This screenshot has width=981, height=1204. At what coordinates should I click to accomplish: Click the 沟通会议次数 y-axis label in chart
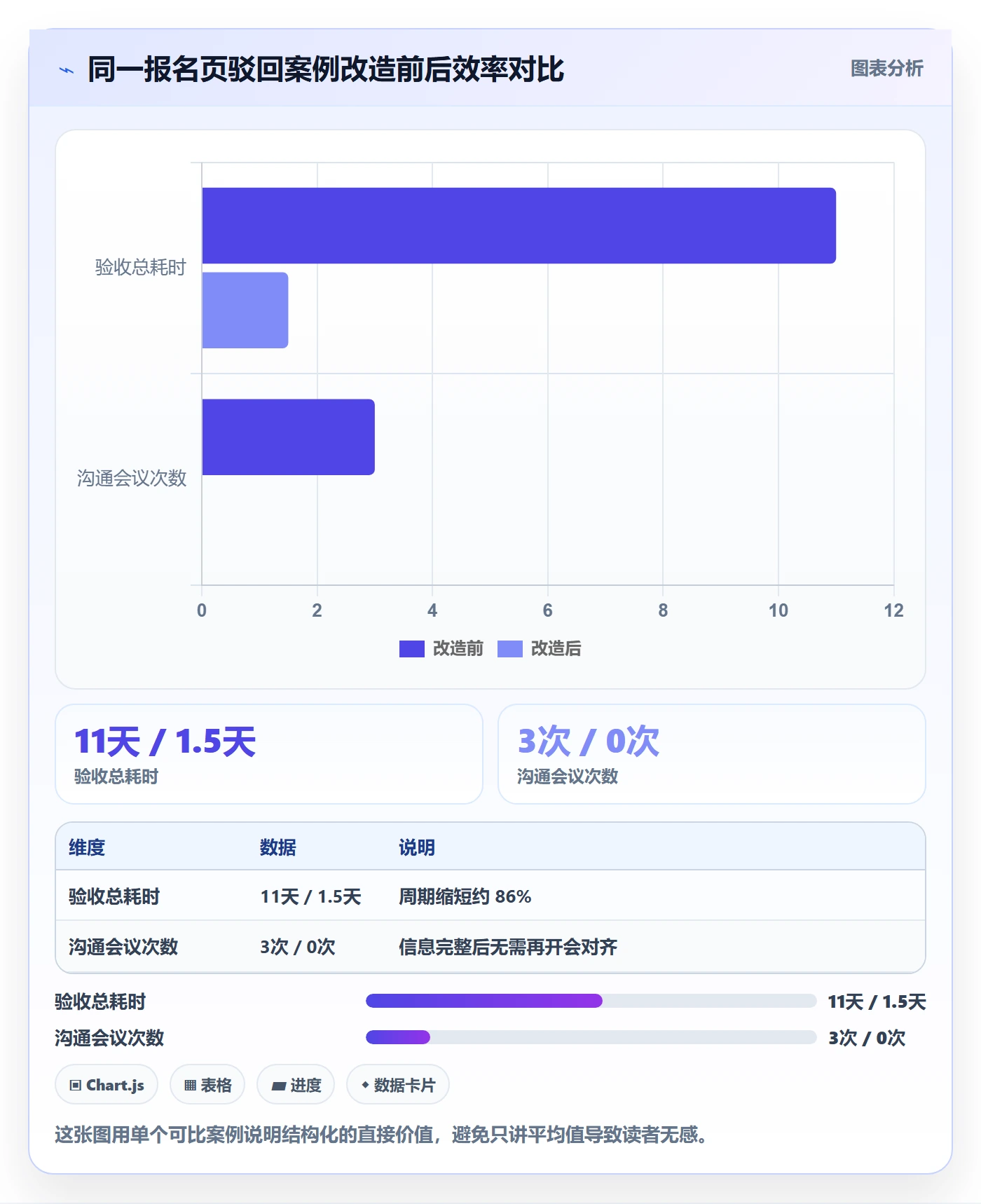pyautogui.click(x=132, y=479)
